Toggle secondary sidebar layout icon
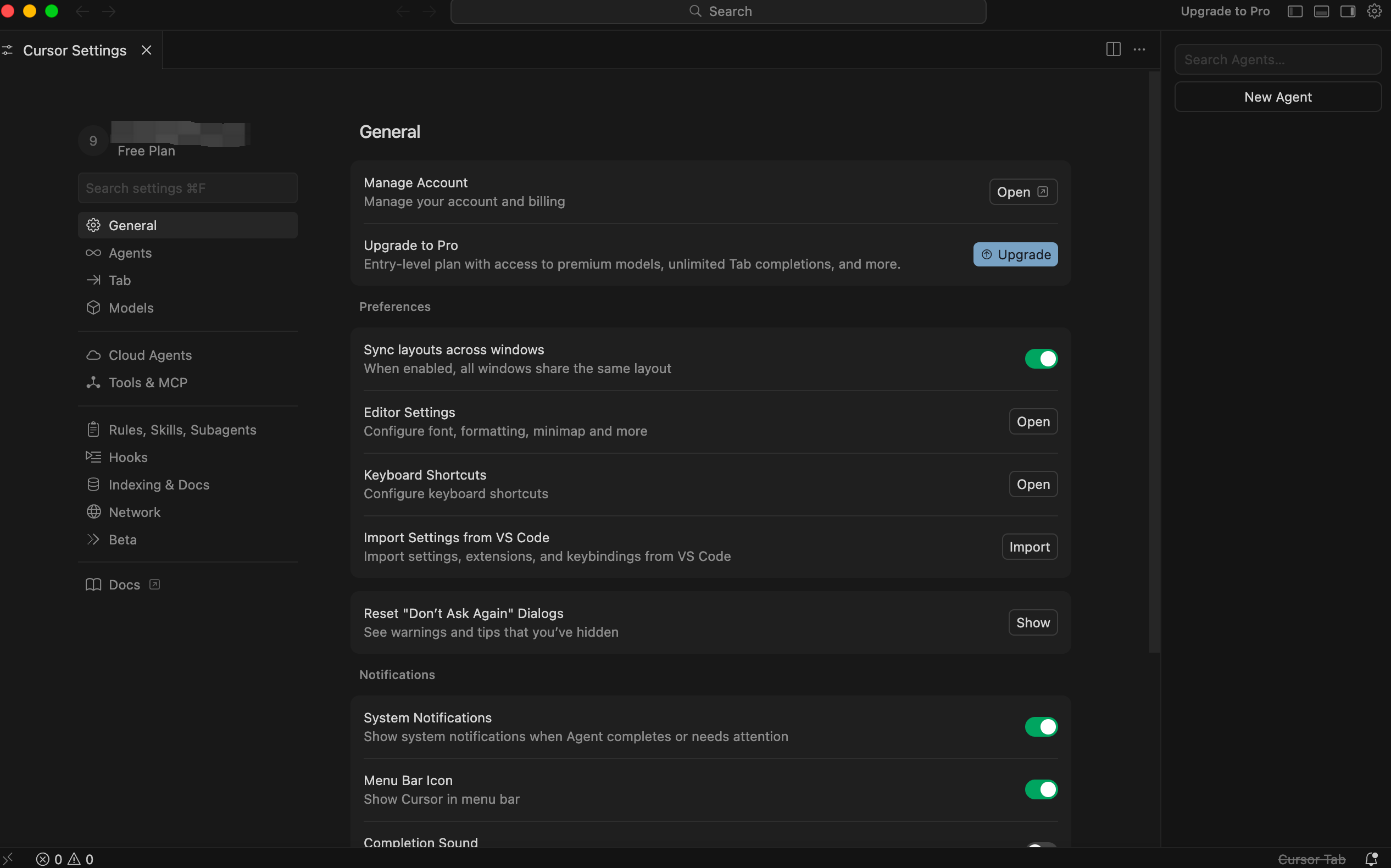The image size is (1391, 868). [1348, 12]
